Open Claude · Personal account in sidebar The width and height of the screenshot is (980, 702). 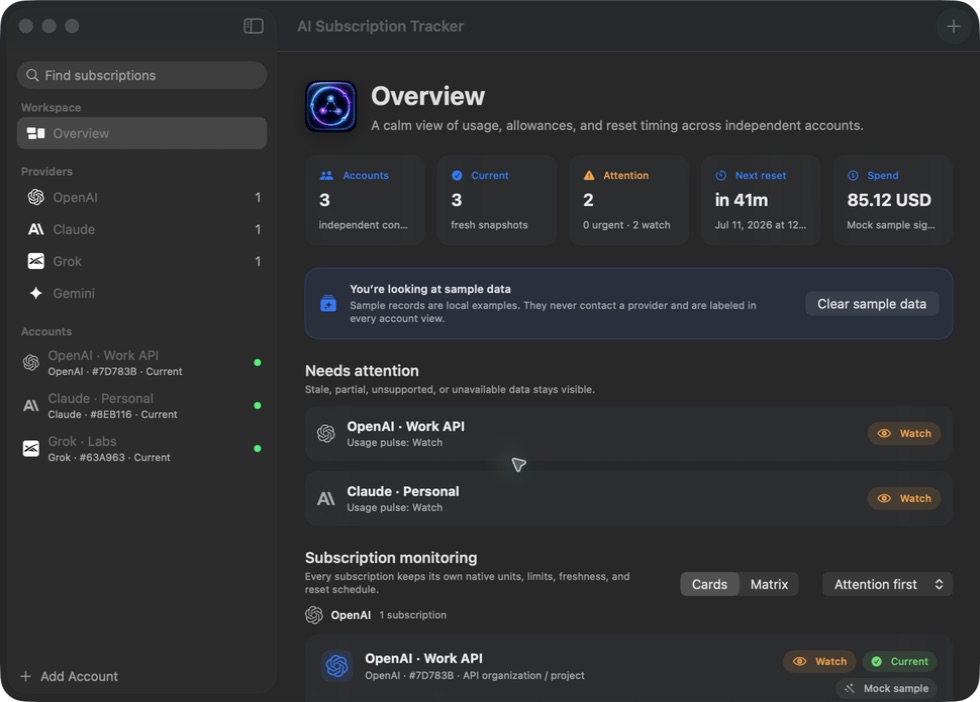click(142, 406)
